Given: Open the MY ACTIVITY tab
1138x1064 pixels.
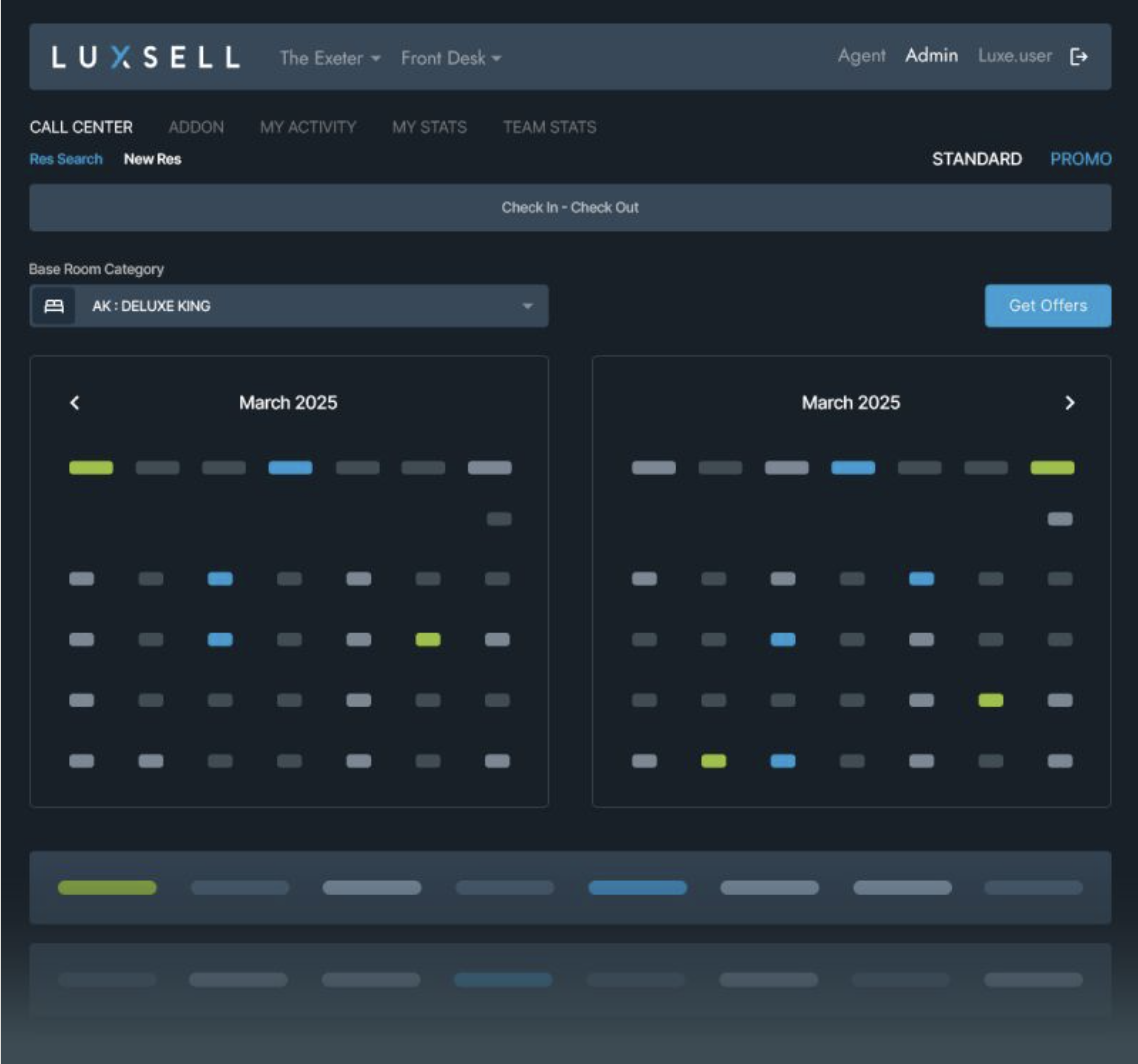Looking at the screenshot, I should click(308, 127).
